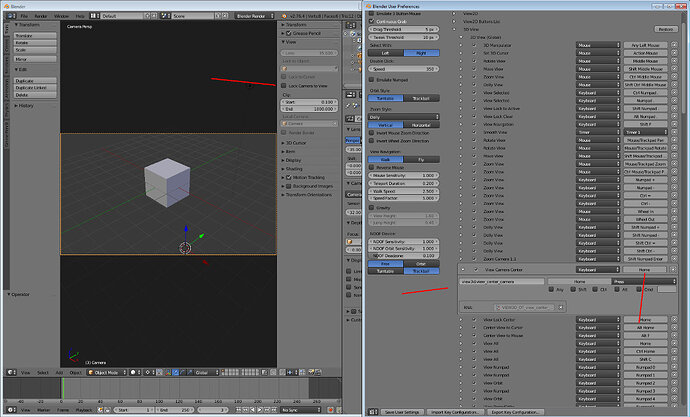The image size is (690, 417).
Task: Open the Render menu
Action: tap(41, 16)
